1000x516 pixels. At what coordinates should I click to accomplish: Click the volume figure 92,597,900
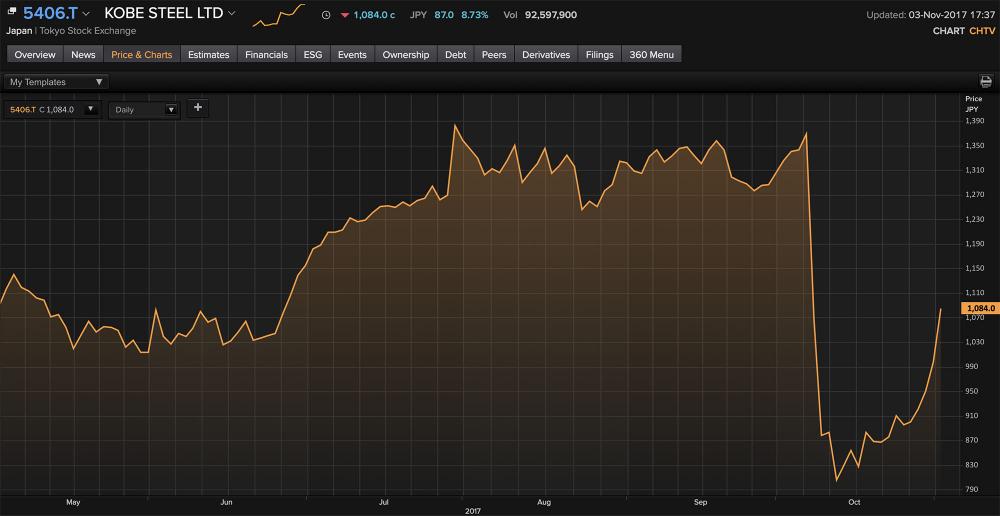551,15
